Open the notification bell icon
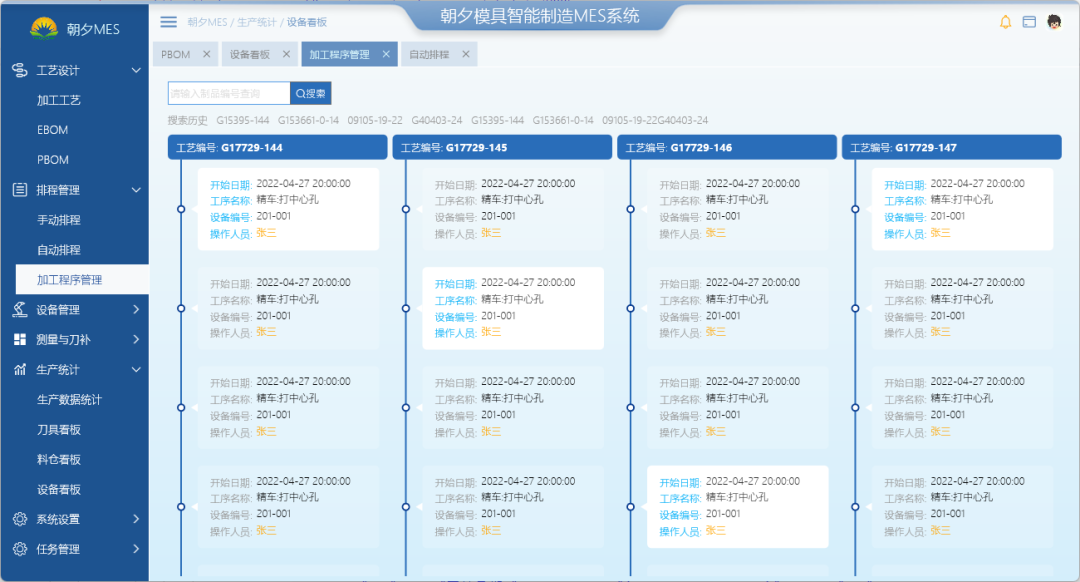Screen dimensions: 1080x582 (1005, 22)
